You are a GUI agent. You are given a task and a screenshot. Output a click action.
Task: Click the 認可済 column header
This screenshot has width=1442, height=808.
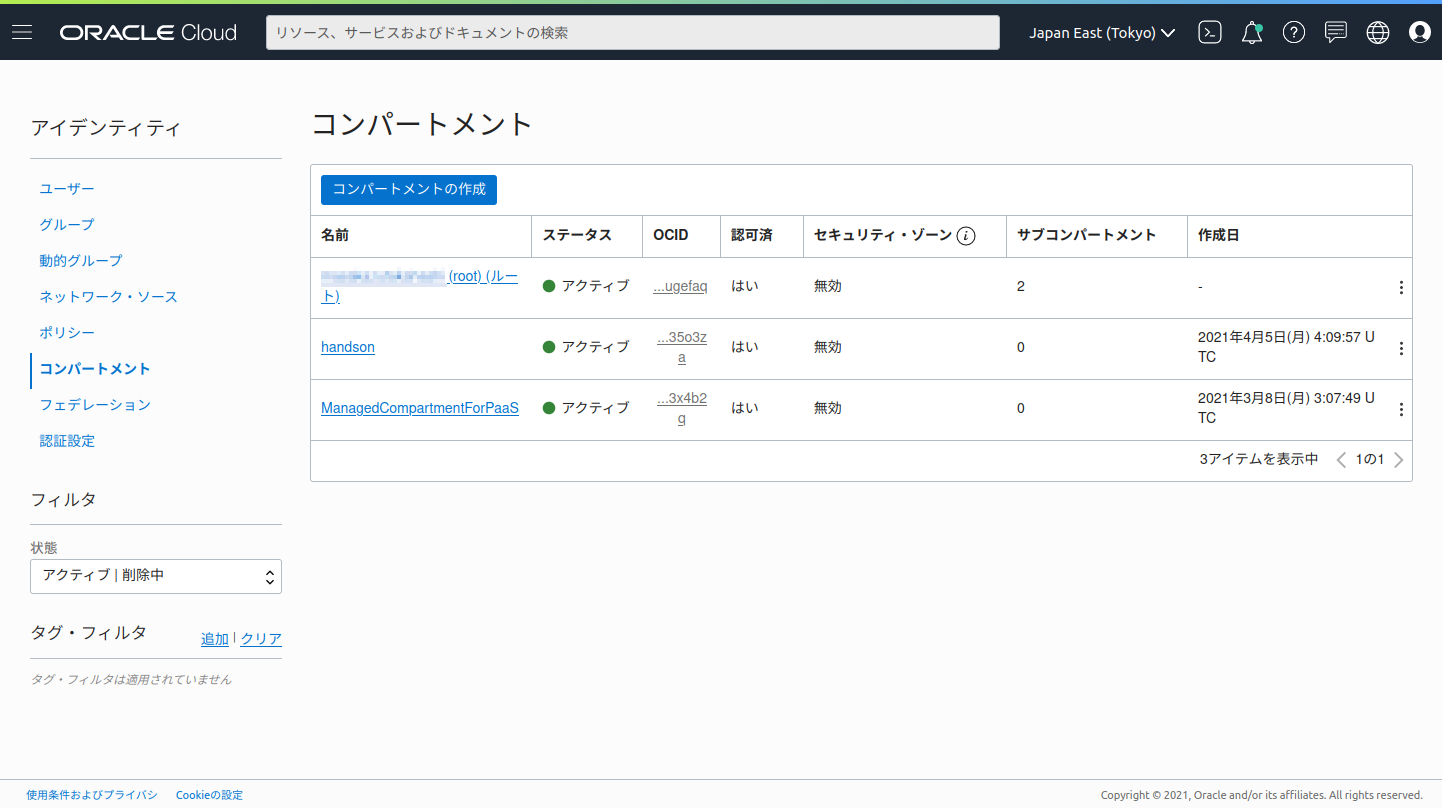pos(752,235)
